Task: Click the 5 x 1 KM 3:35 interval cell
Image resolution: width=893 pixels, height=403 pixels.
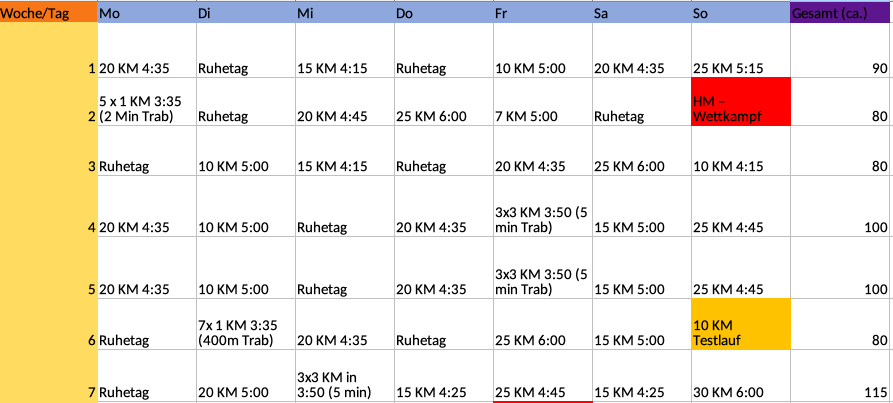Action: tap(146, 102)
